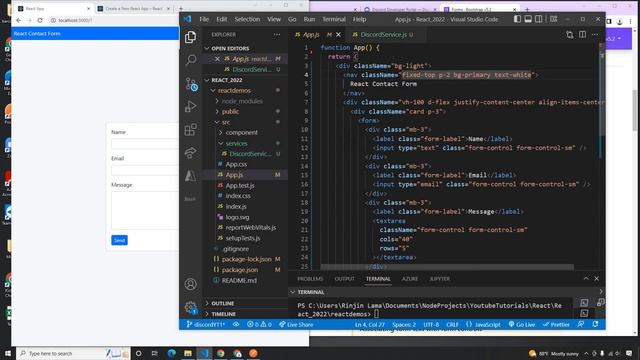Click the split editor right icon
The height and width of the screenshot is (360, 640).
[582, 35]
